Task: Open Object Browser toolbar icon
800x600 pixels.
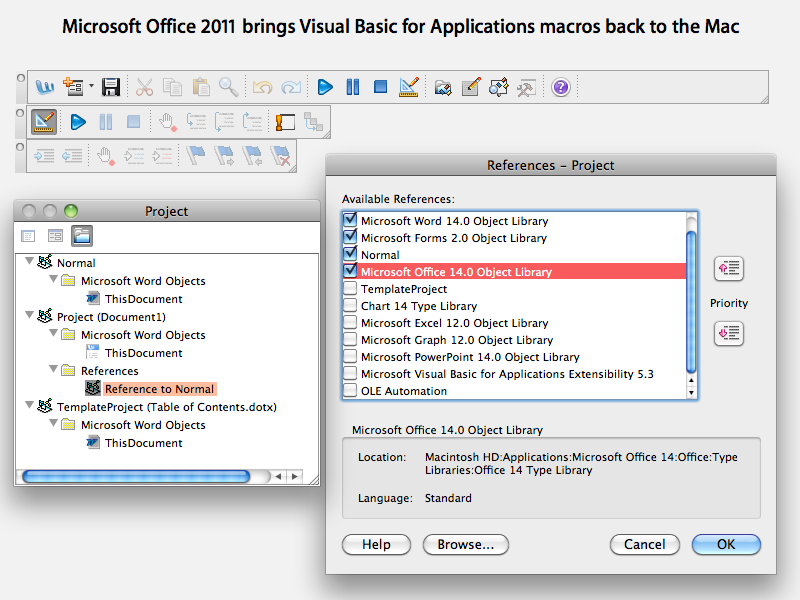Action: point(498,87)
